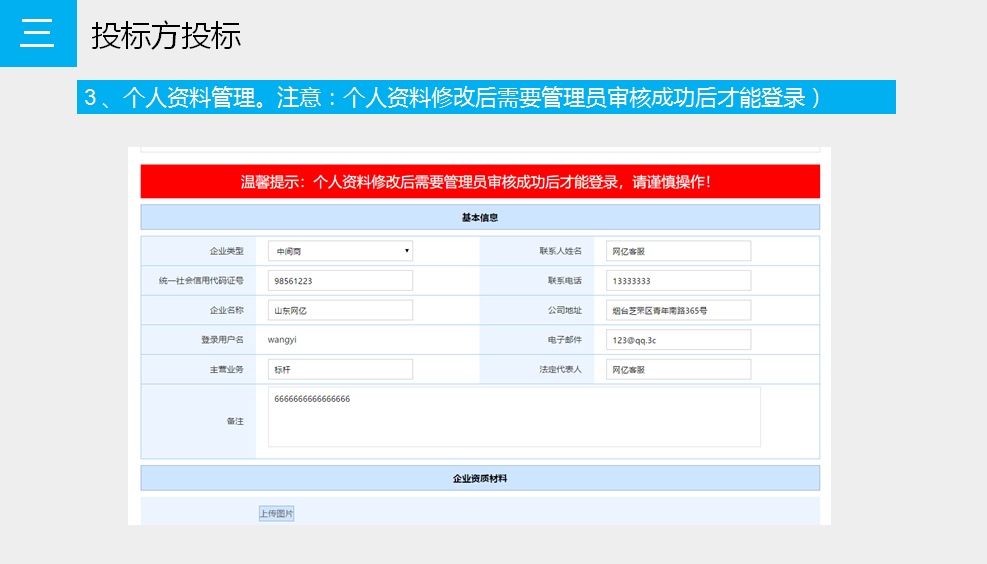Image resolution: width=987 pixels, height=564 pixels.
Task: Focus the 公司地址 address field
Action: coord(678,311)
